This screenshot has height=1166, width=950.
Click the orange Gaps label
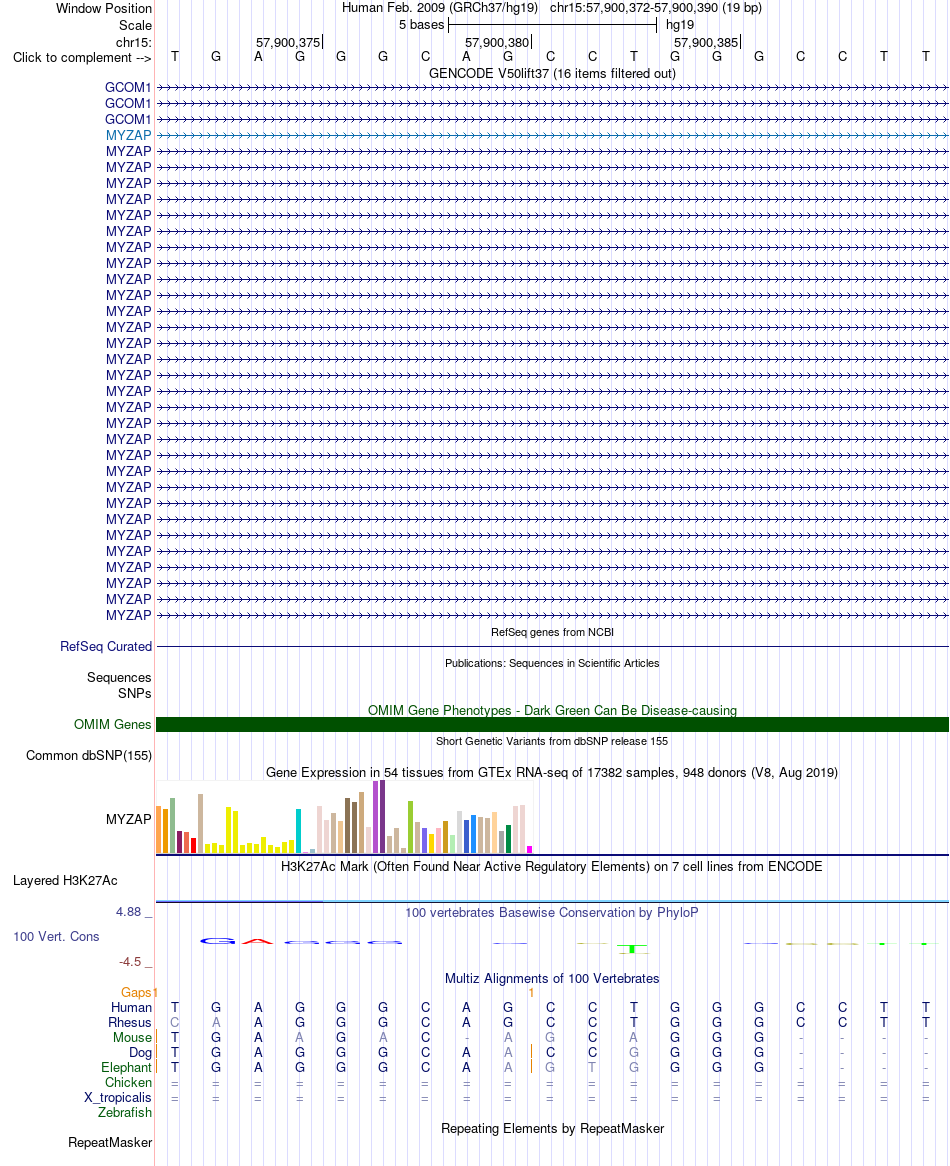[136, 993]
